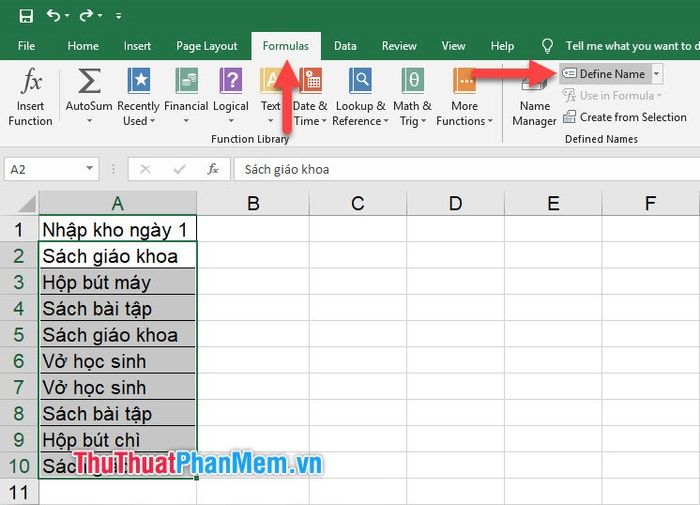Expand the Define Name dropdown arrow
This screenshot has width=700, height=505.
[657, 74]
